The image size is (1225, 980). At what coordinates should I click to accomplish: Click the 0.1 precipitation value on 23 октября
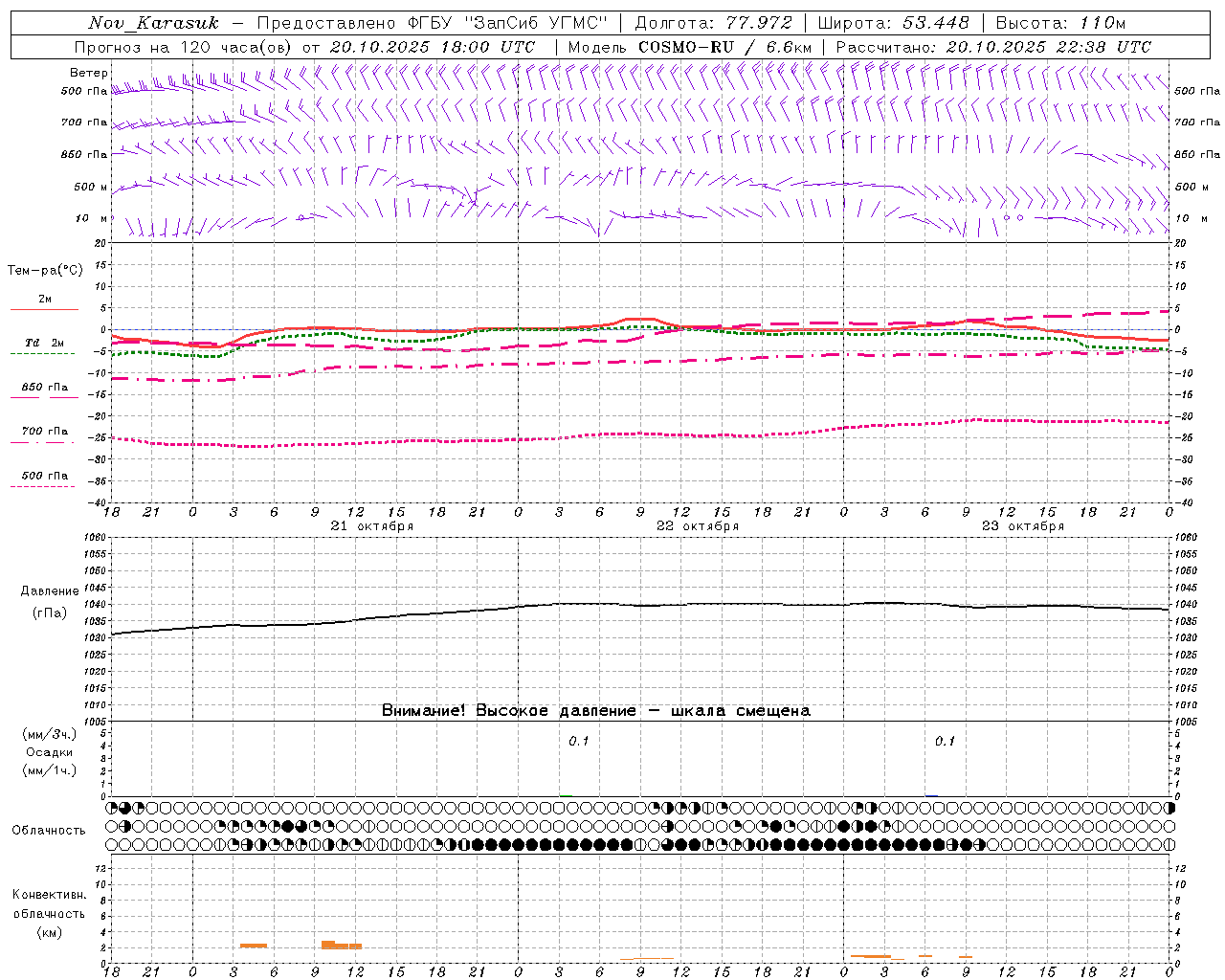945,742
